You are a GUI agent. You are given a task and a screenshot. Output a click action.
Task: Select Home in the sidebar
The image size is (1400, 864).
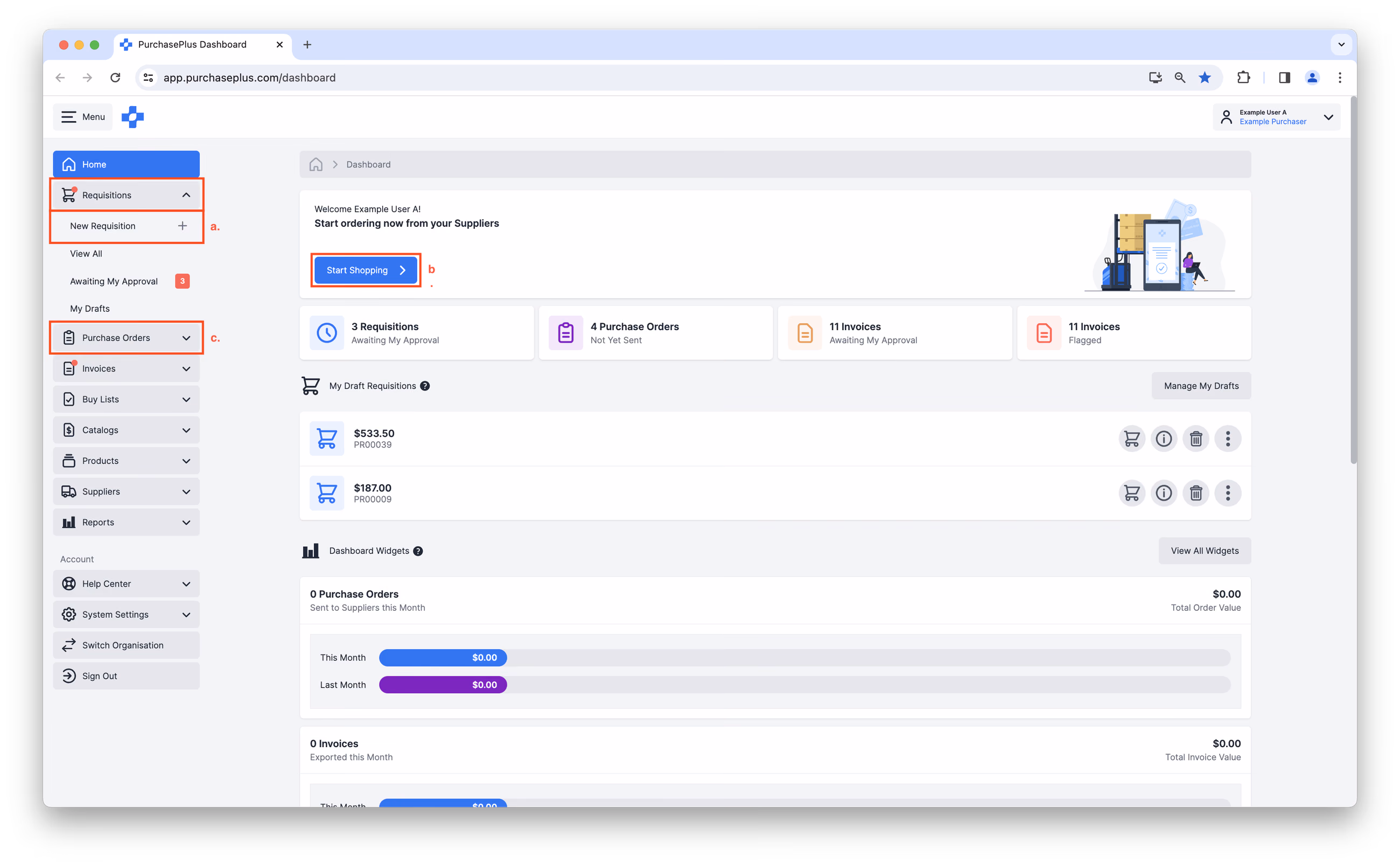[x=126, y=165]
